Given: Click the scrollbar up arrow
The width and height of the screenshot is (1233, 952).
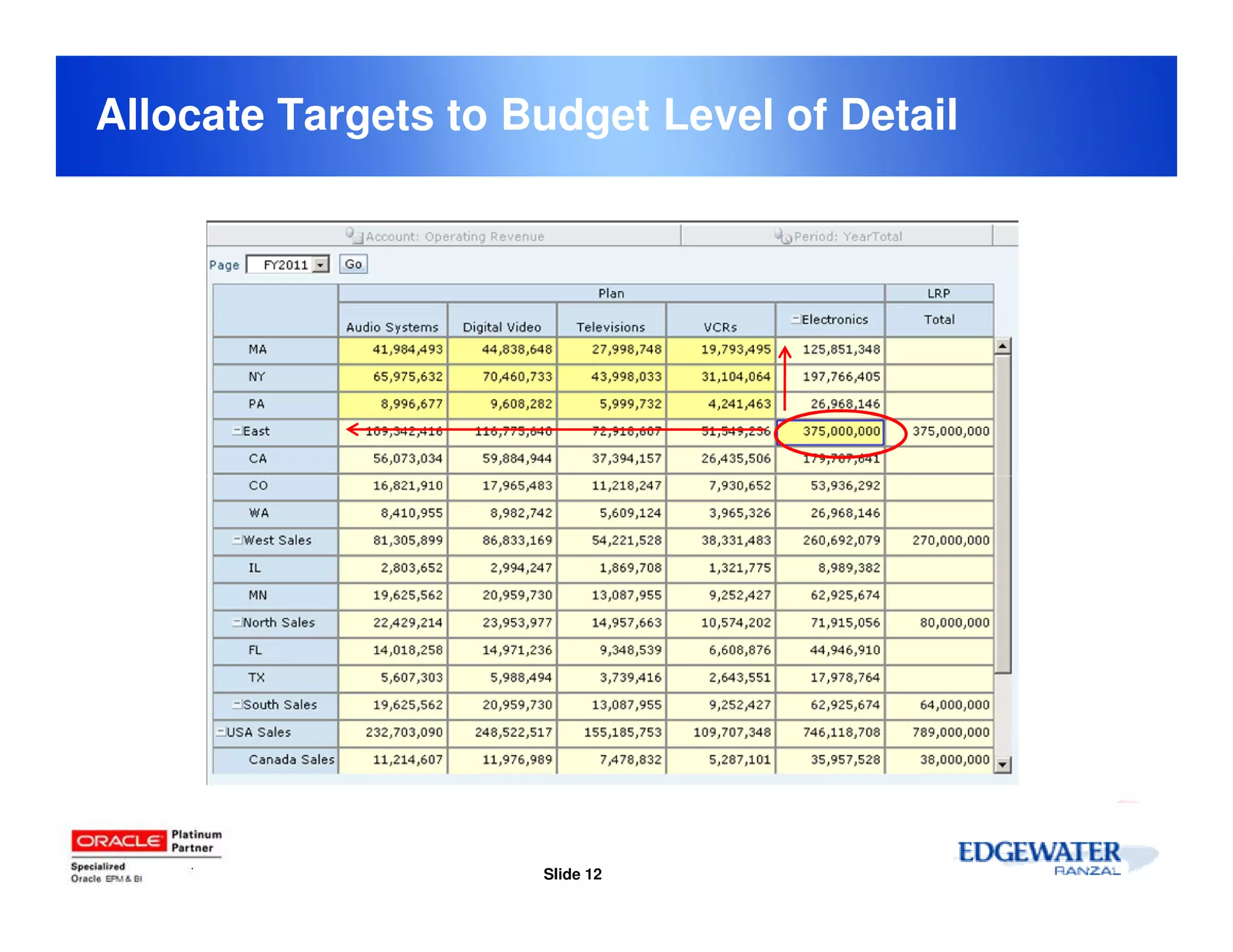Looking at the screenshot, I should (x=1002, y=346).
